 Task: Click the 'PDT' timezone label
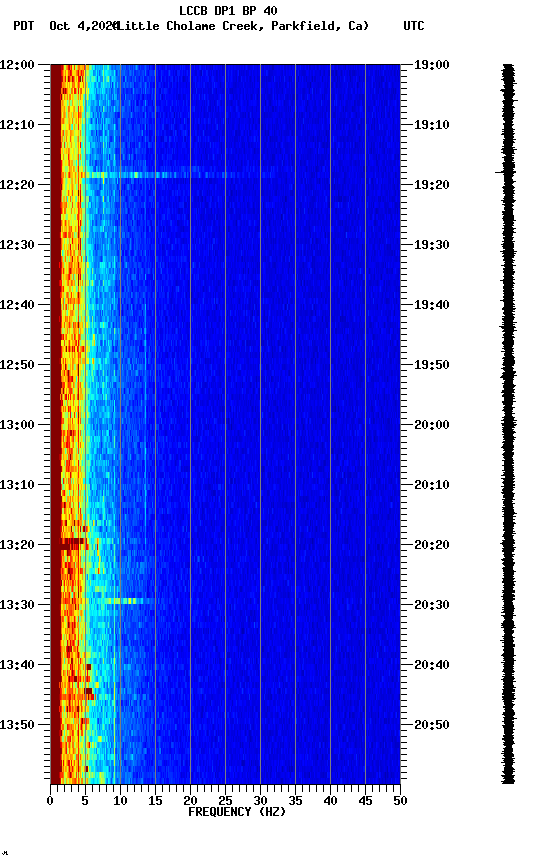point(24,26)
